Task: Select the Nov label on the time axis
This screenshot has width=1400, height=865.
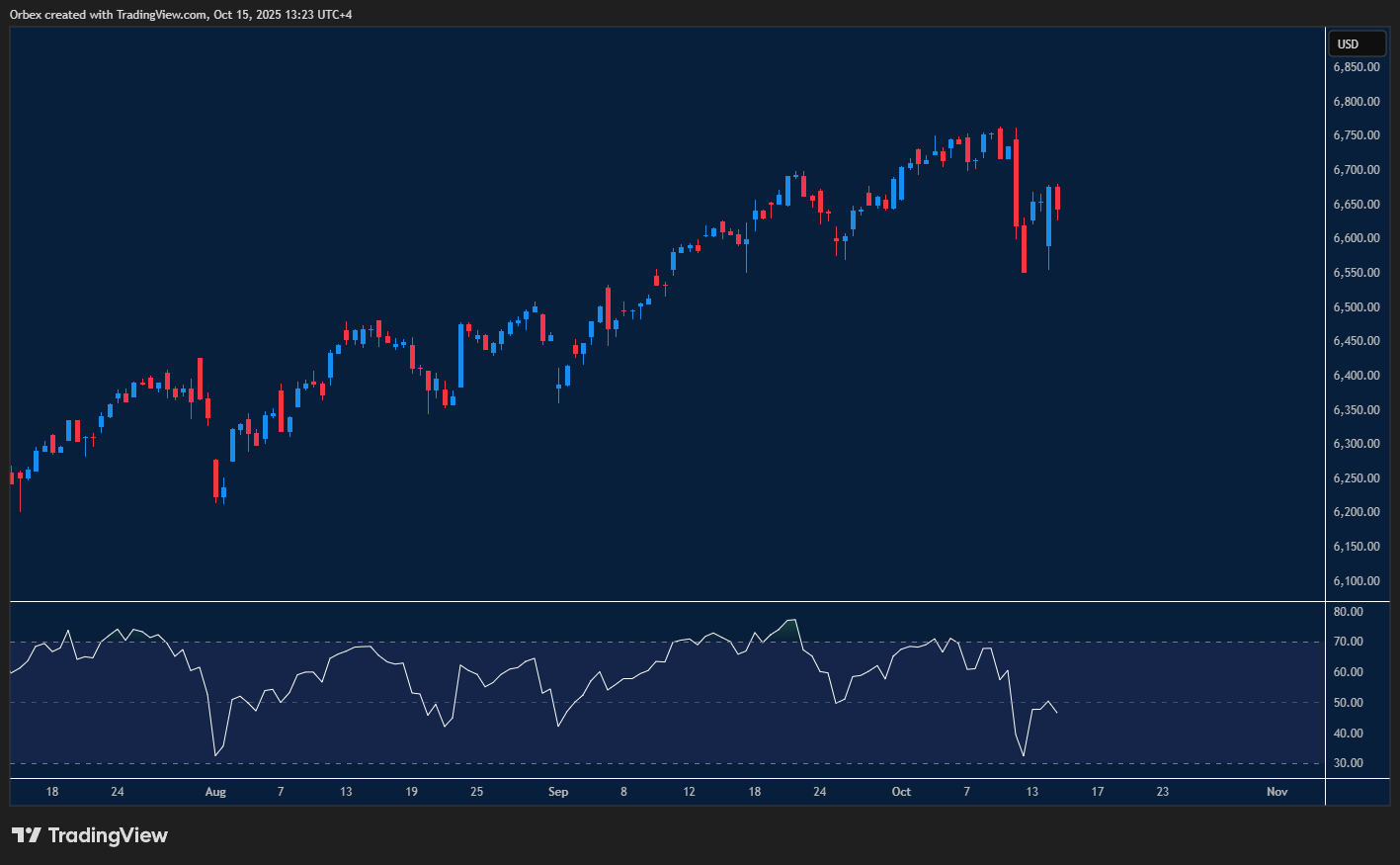Action: tap(1276, 792)
